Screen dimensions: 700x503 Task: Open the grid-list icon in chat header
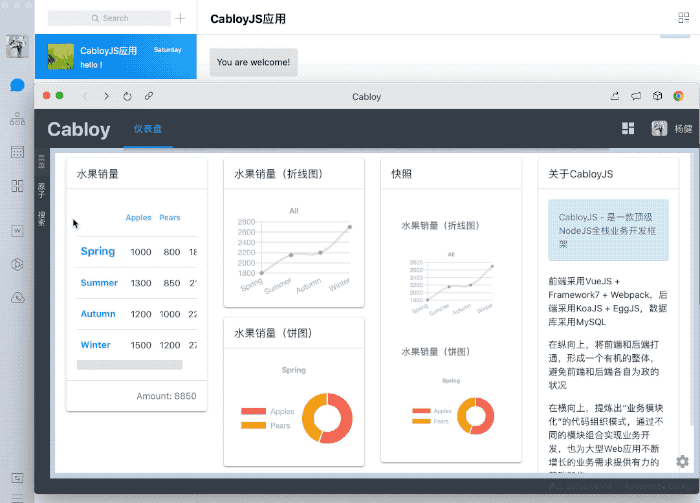[x=683, y=18]
